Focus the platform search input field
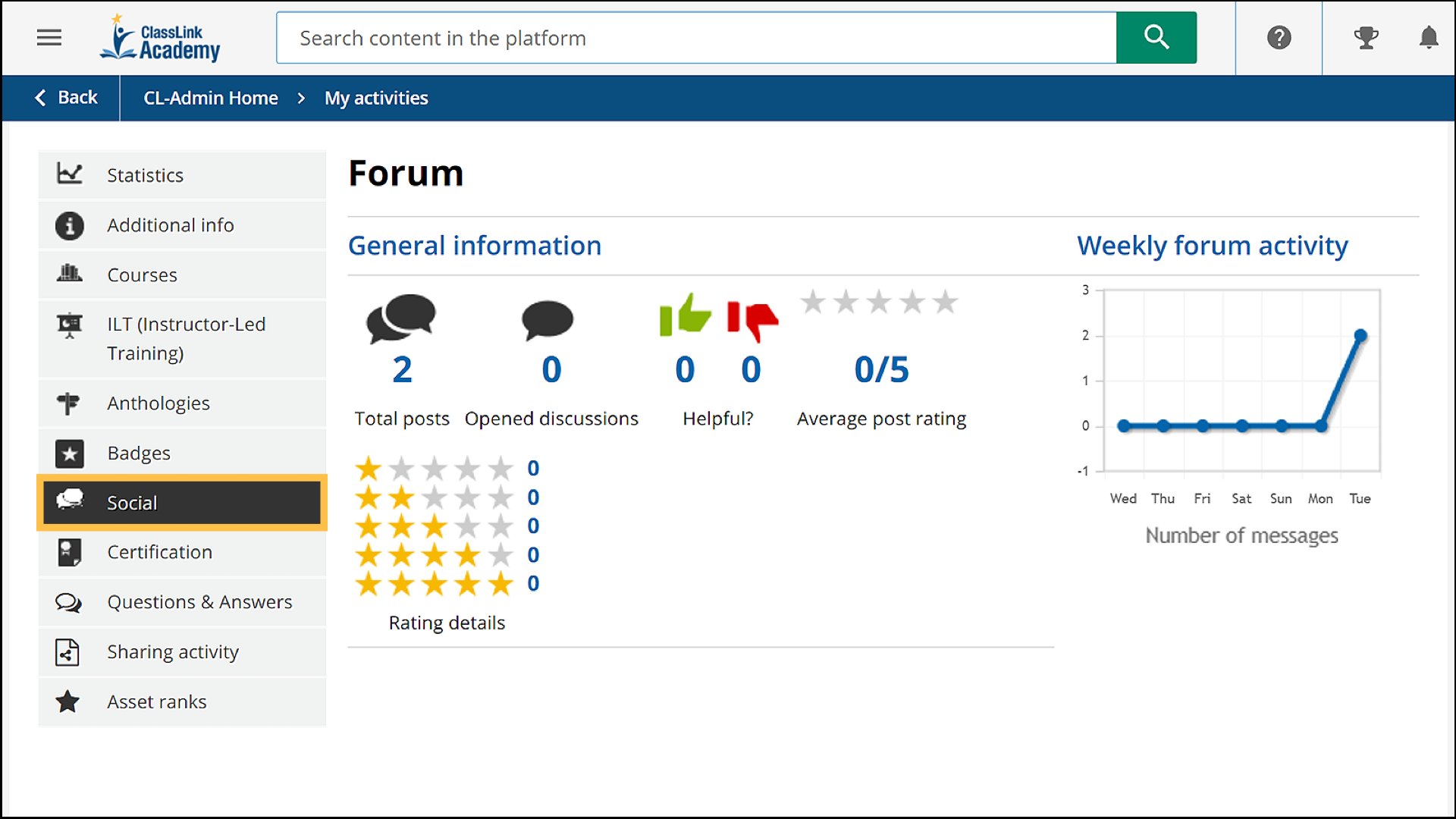Image resolution: width=1456 pixels, height=819 pixels. point(696,38)
